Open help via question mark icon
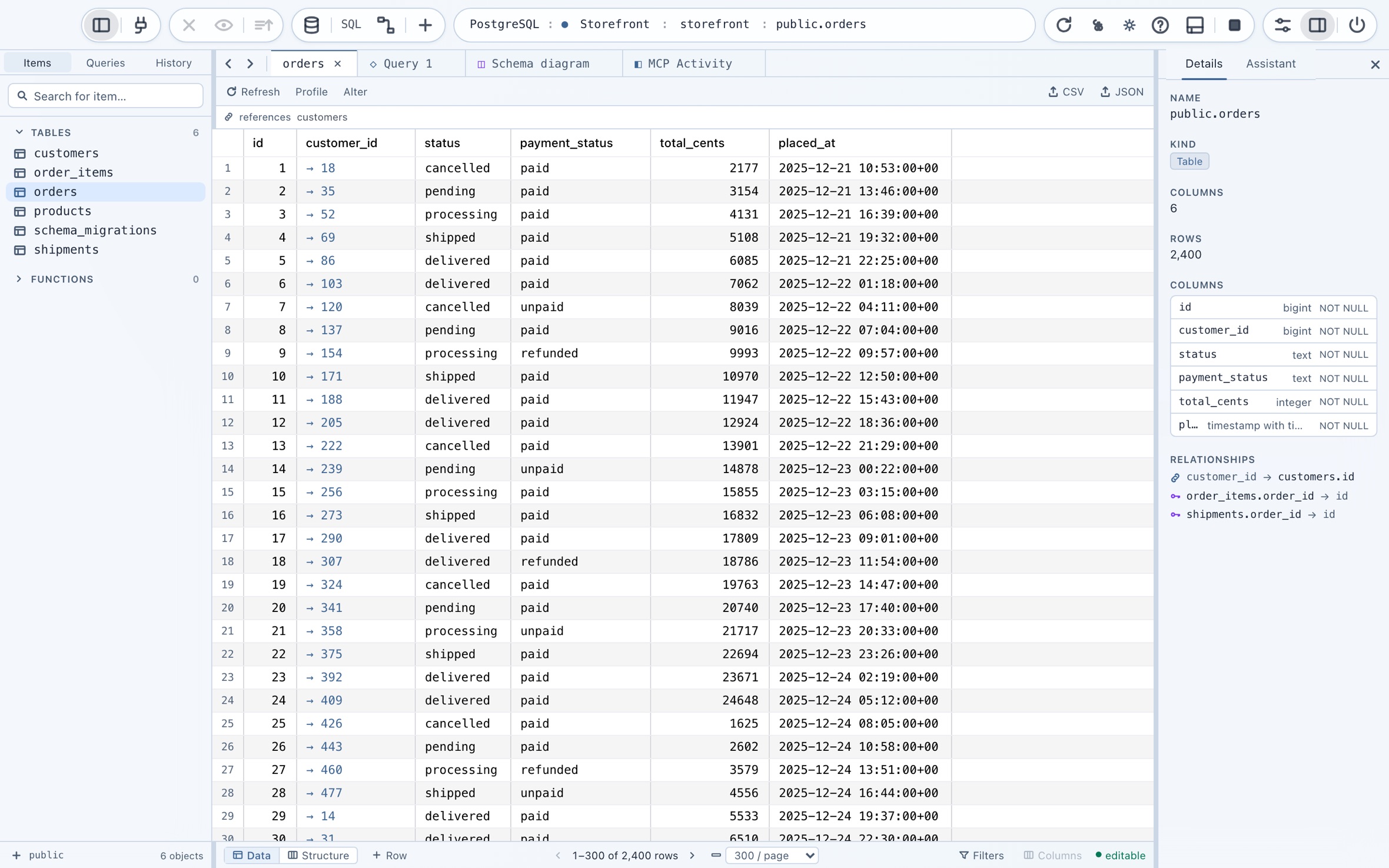 tap(1160, 25)
